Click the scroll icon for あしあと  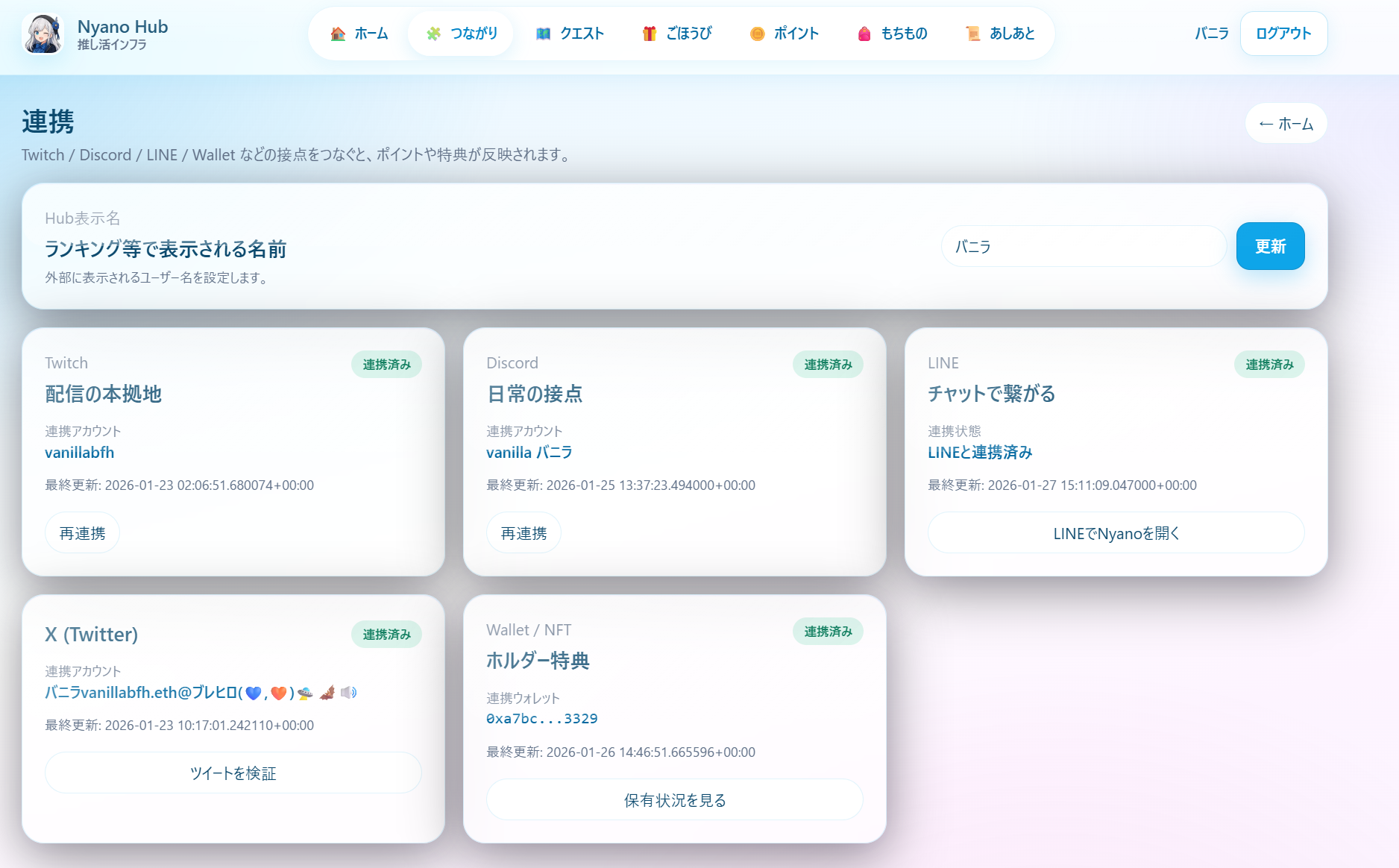[972, 33]
